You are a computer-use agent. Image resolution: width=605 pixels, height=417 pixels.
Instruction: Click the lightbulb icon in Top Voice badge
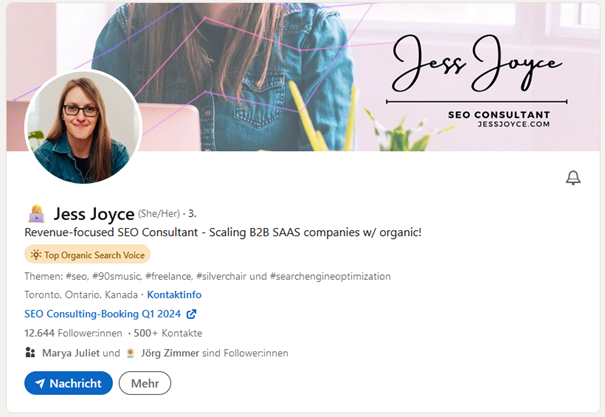tap(36, 255)
